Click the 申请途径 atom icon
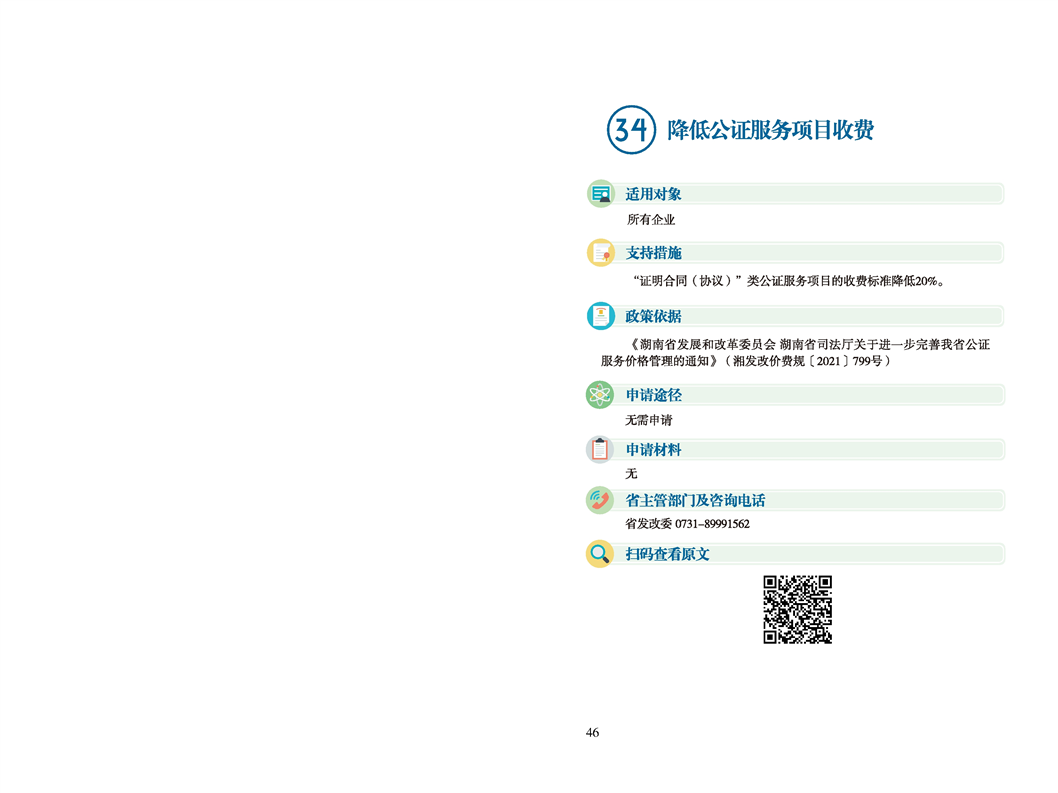 600,395
